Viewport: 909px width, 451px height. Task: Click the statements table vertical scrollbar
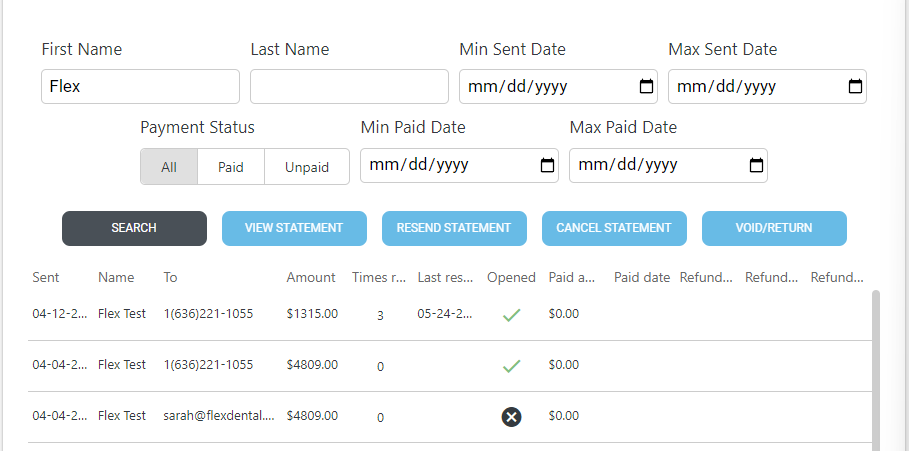pyautogui.click(x=878, y=370)
